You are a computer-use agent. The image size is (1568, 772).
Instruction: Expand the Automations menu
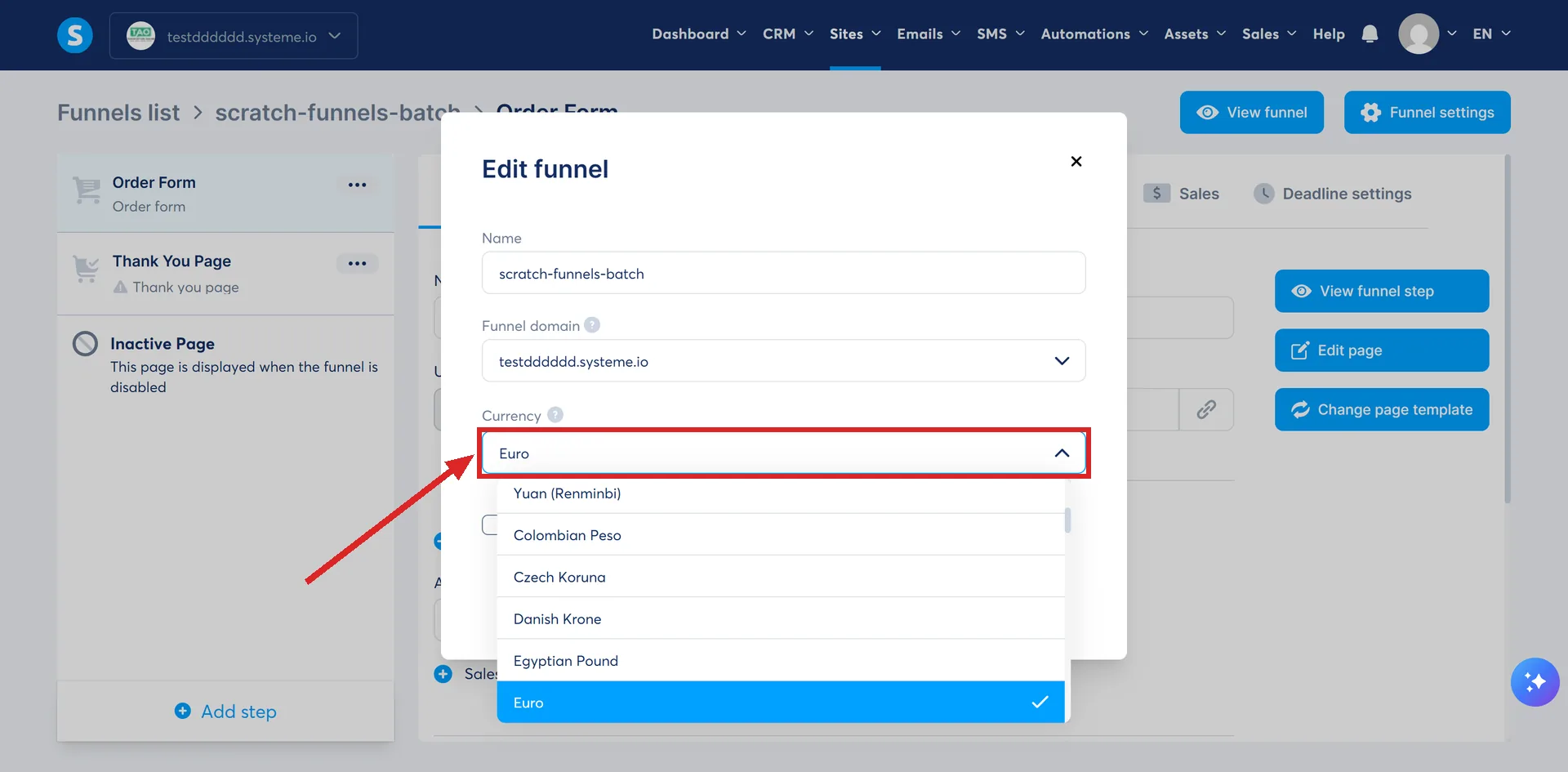click(1094, 33)
